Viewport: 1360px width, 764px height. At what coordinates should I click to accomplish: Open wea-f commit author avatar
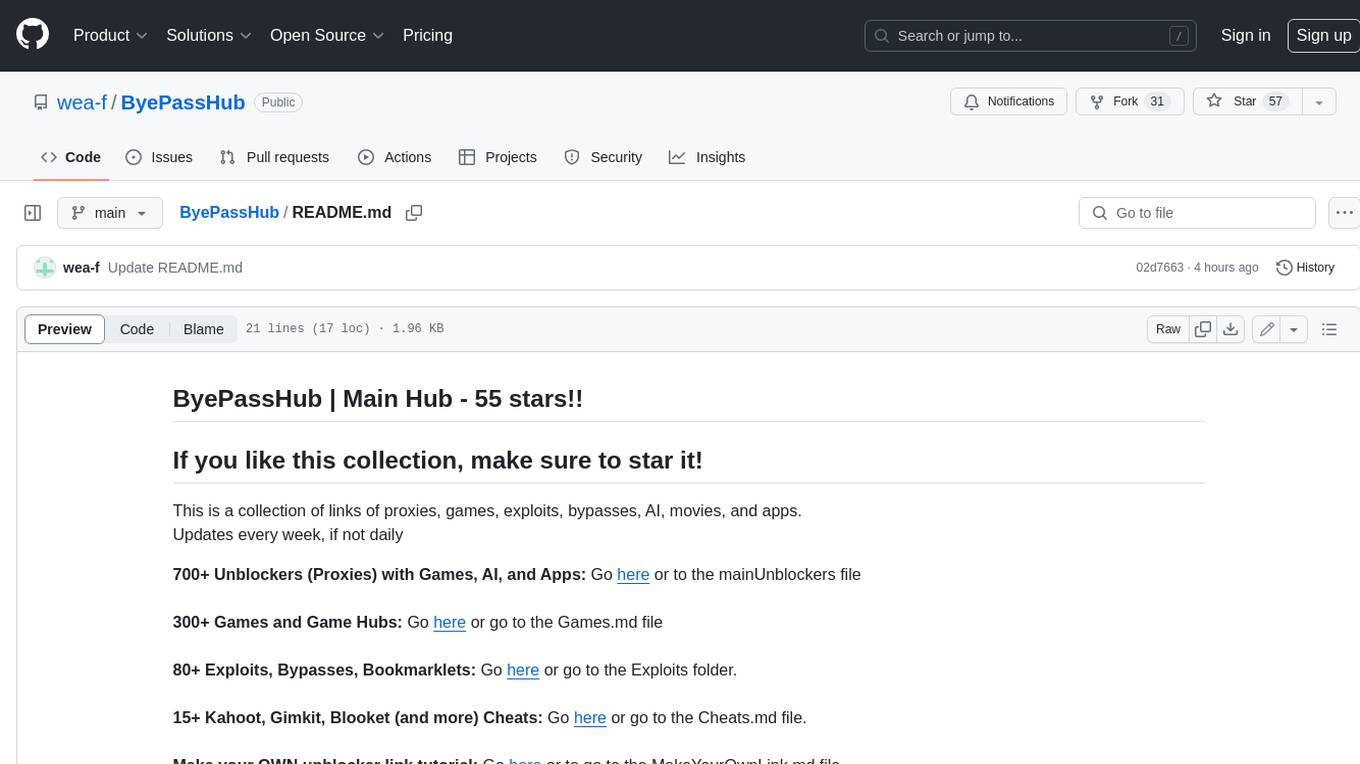point(44,268)
